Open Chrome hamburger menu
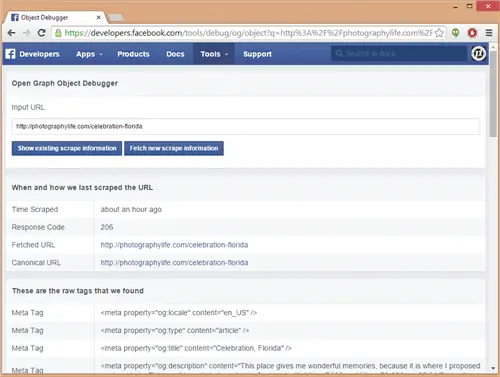Viewport: 500px width, 377px height. [489, 33]
